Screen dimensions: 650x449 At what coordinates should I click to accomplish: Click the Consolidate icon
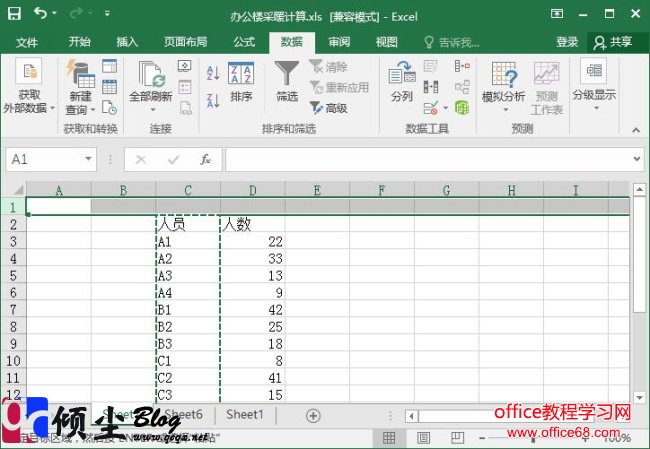(462, 66)
